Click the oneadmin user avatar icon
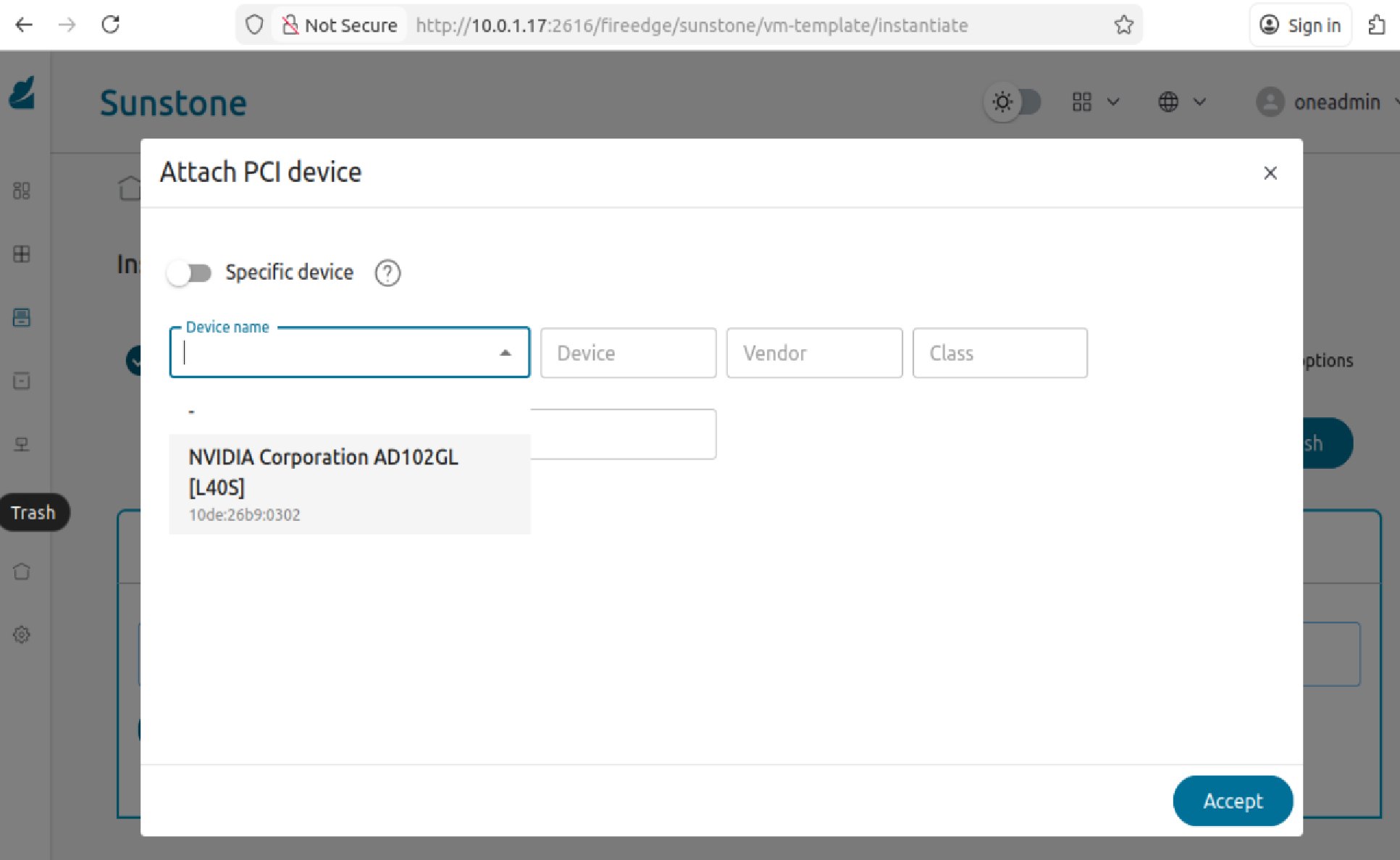Viewport: 1400px width, 860px height. pos(1270,102)
